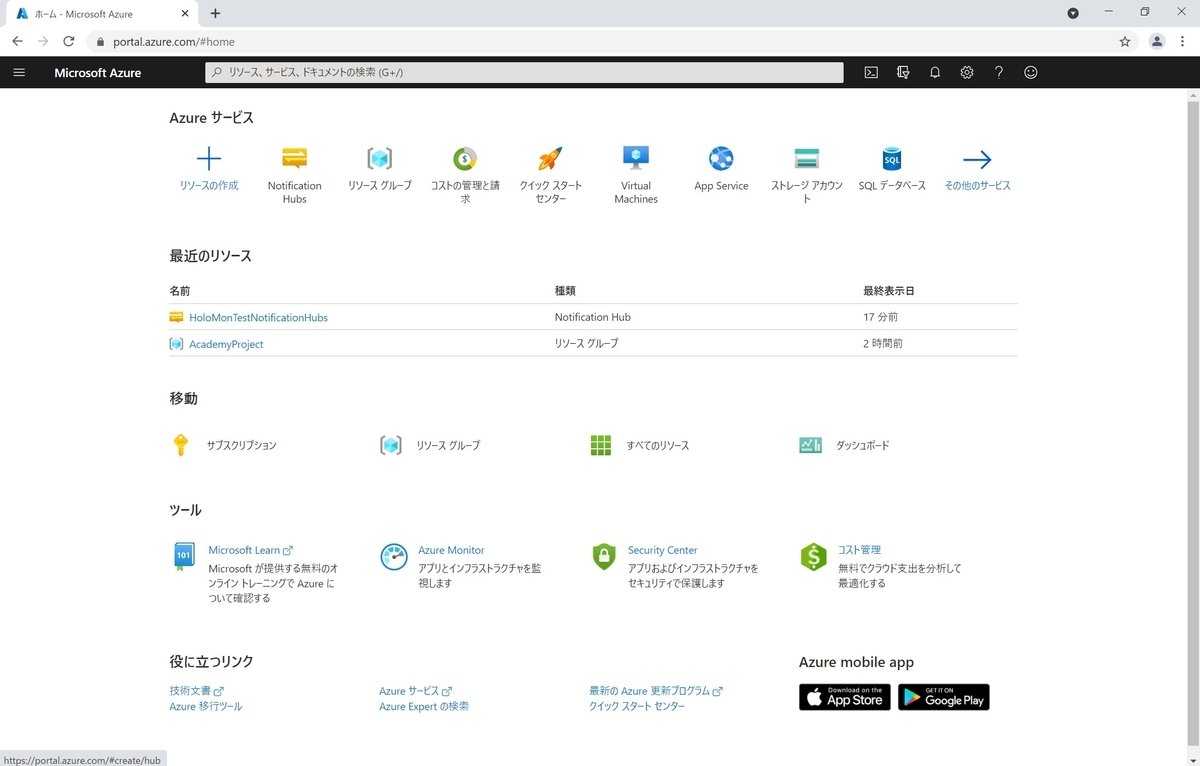This screenshot has width=1200, height=766.
Task: Click the 17 分前 last viewed cell
Action: 881,317
